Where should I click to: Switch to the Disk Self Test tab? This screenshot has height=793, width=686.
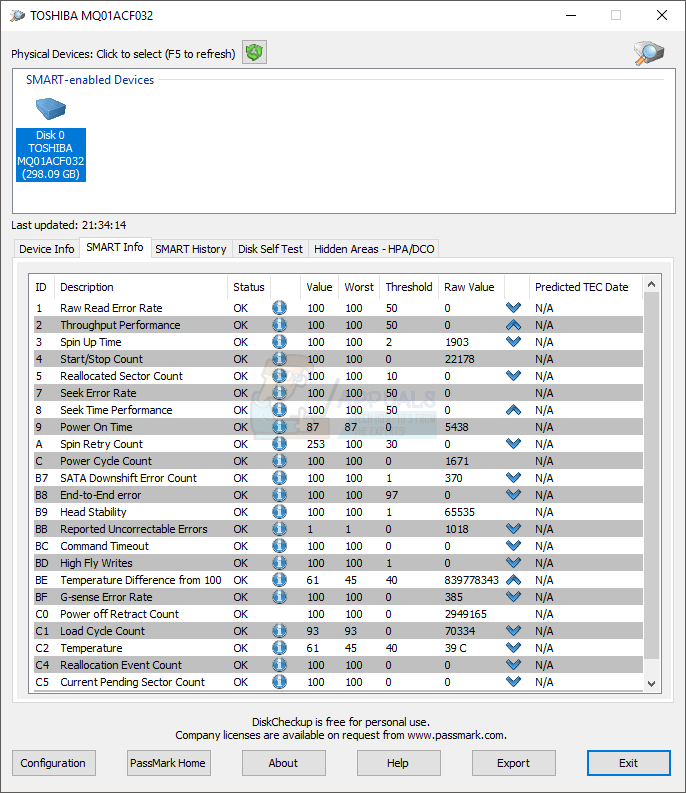270,249
